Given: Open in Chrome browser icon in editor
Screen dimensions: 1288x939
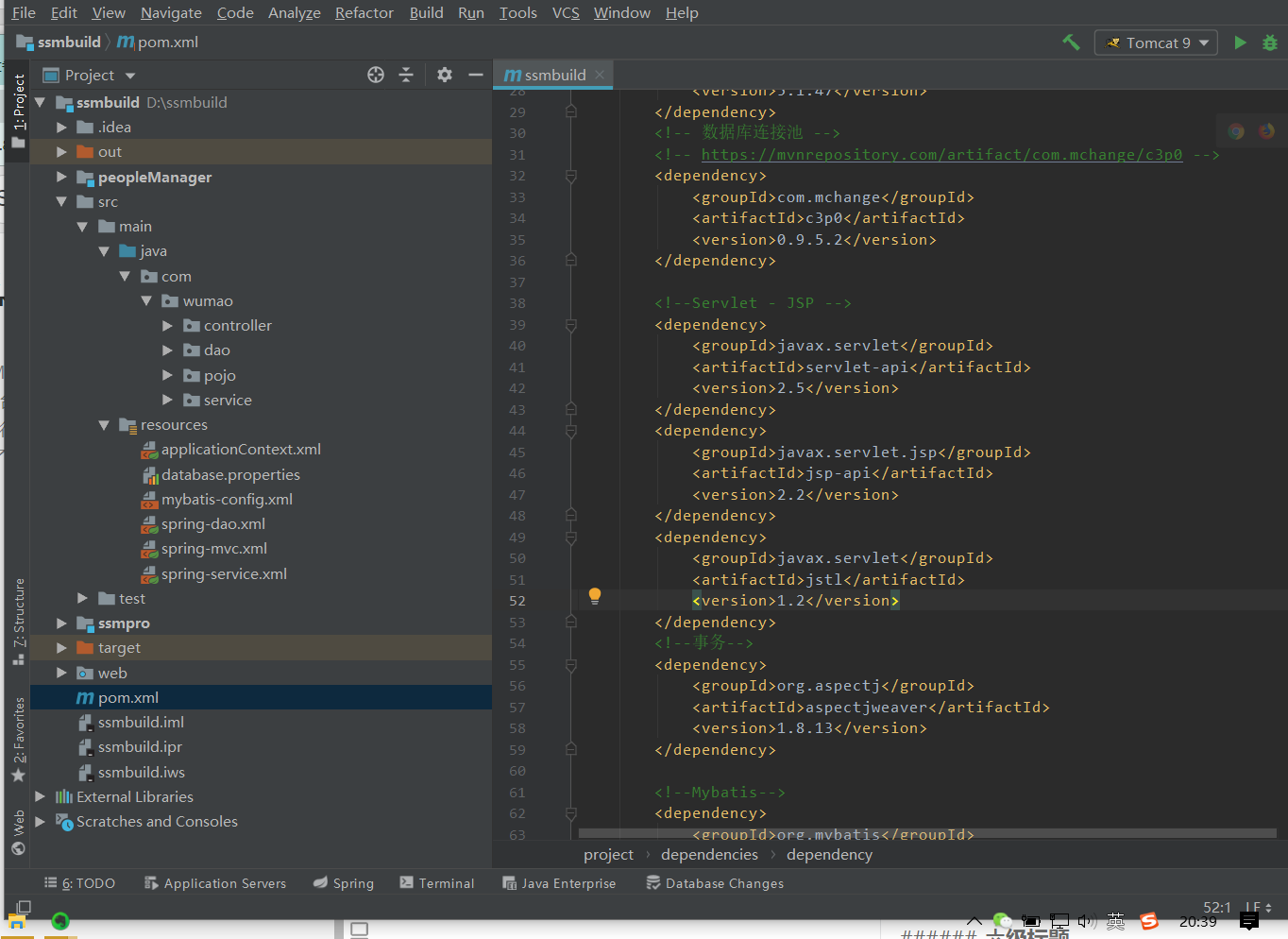Looking at the screenshot, I should [1236, 131].
